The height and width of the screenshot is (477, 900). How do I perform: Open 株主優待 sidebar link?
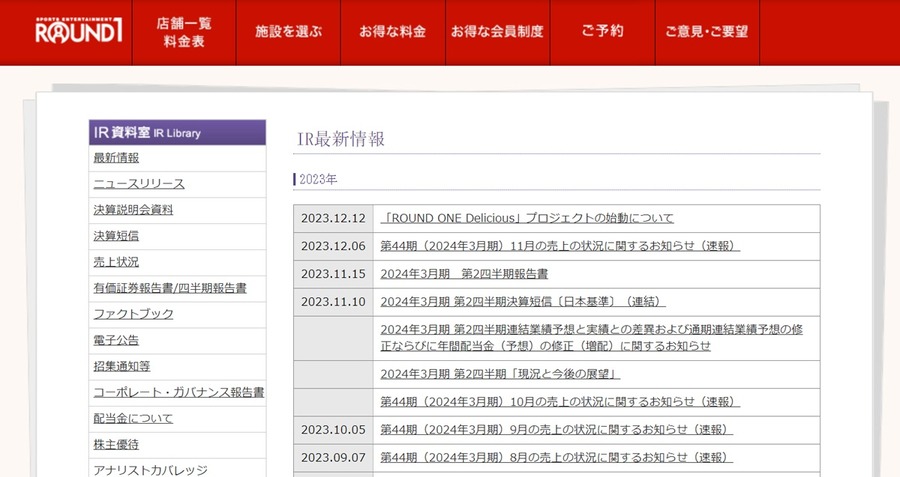pyautogui.click(x=116, y=445)
